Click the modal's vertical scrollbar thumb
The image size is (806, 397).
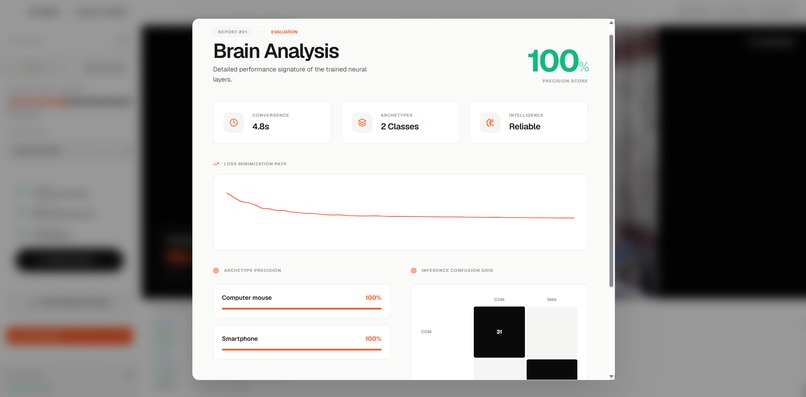tap(611, 160)
